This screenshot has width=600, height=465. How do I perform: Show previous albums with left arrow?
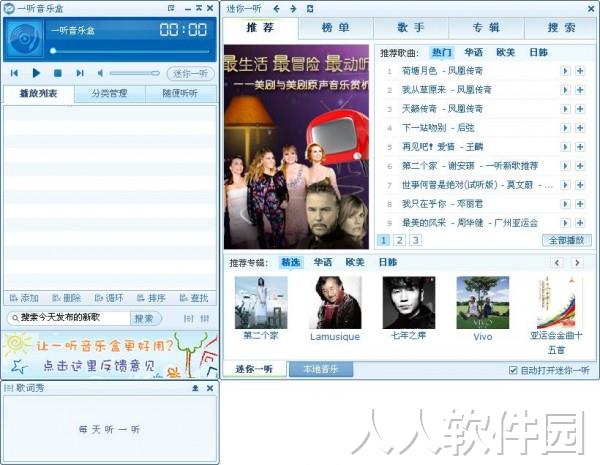(557, 263)
